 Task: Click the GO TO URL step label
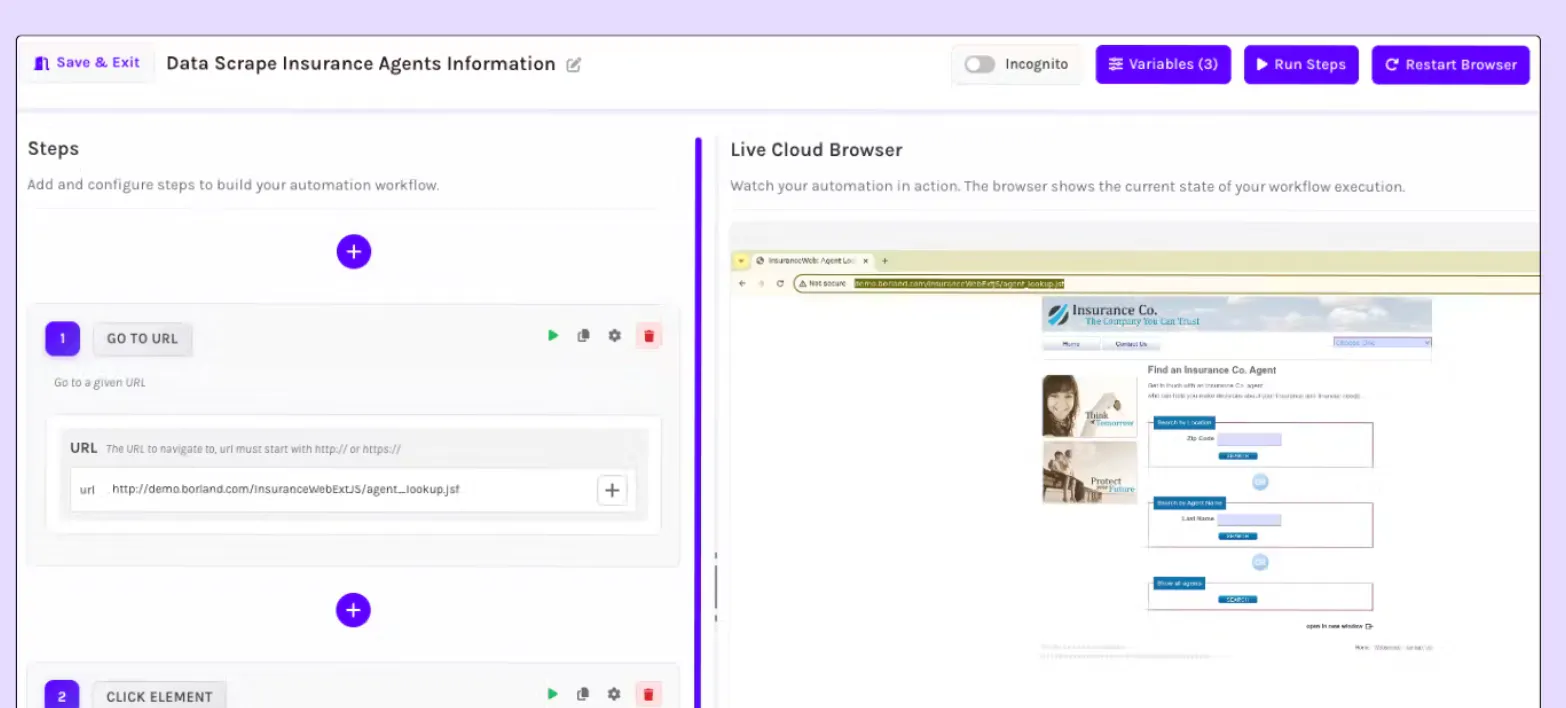pyautogui.click(x=142, y=339)
